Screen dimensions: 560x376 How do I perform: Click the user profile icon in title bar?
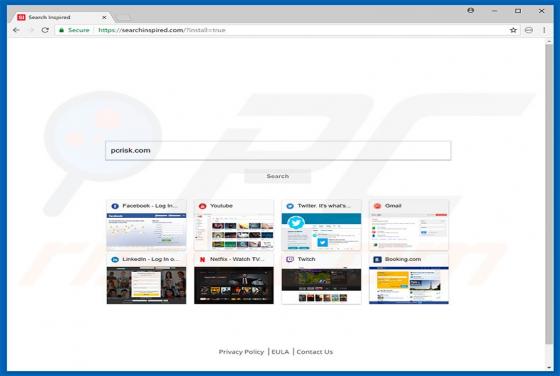tap(471, 11)
